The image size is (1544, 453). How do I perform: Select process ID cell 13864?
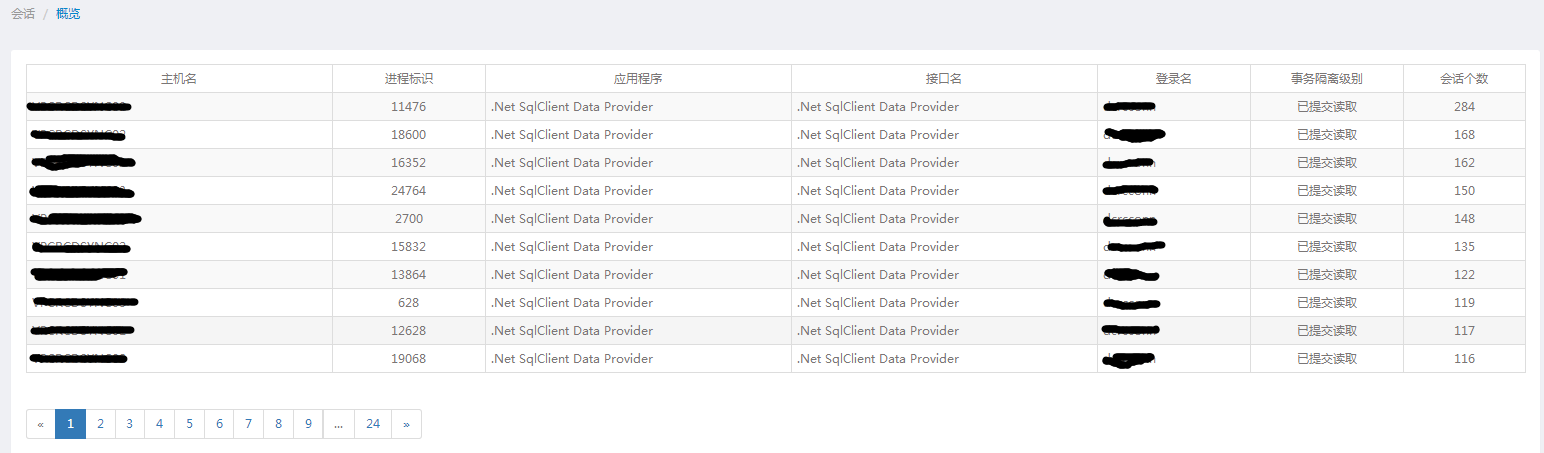pyautogui.click(x=409, y=275)
